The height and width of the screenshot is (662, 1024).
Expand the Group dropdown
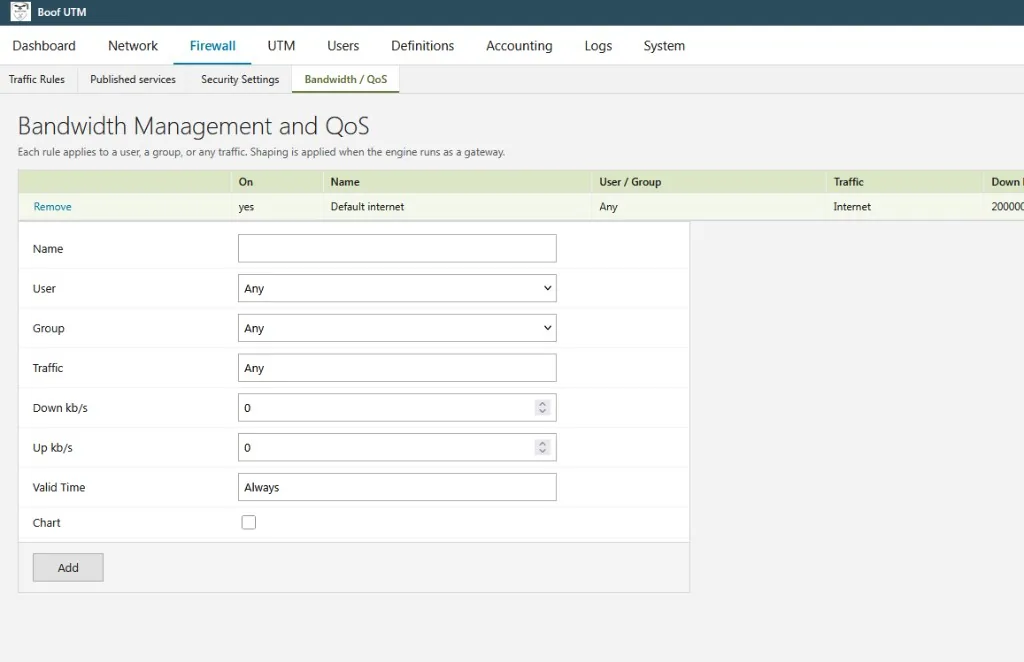pyautogui.click(x=397, y=328)
